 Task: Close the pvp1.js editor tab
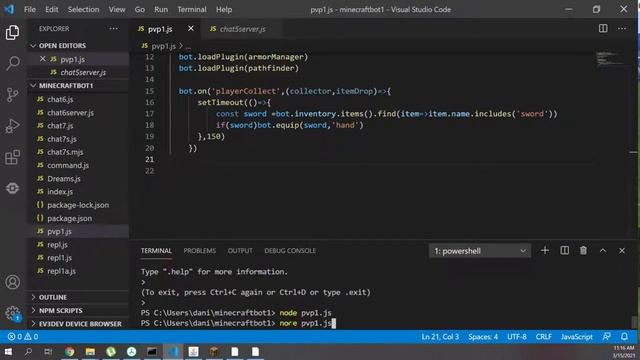(191, 29)
